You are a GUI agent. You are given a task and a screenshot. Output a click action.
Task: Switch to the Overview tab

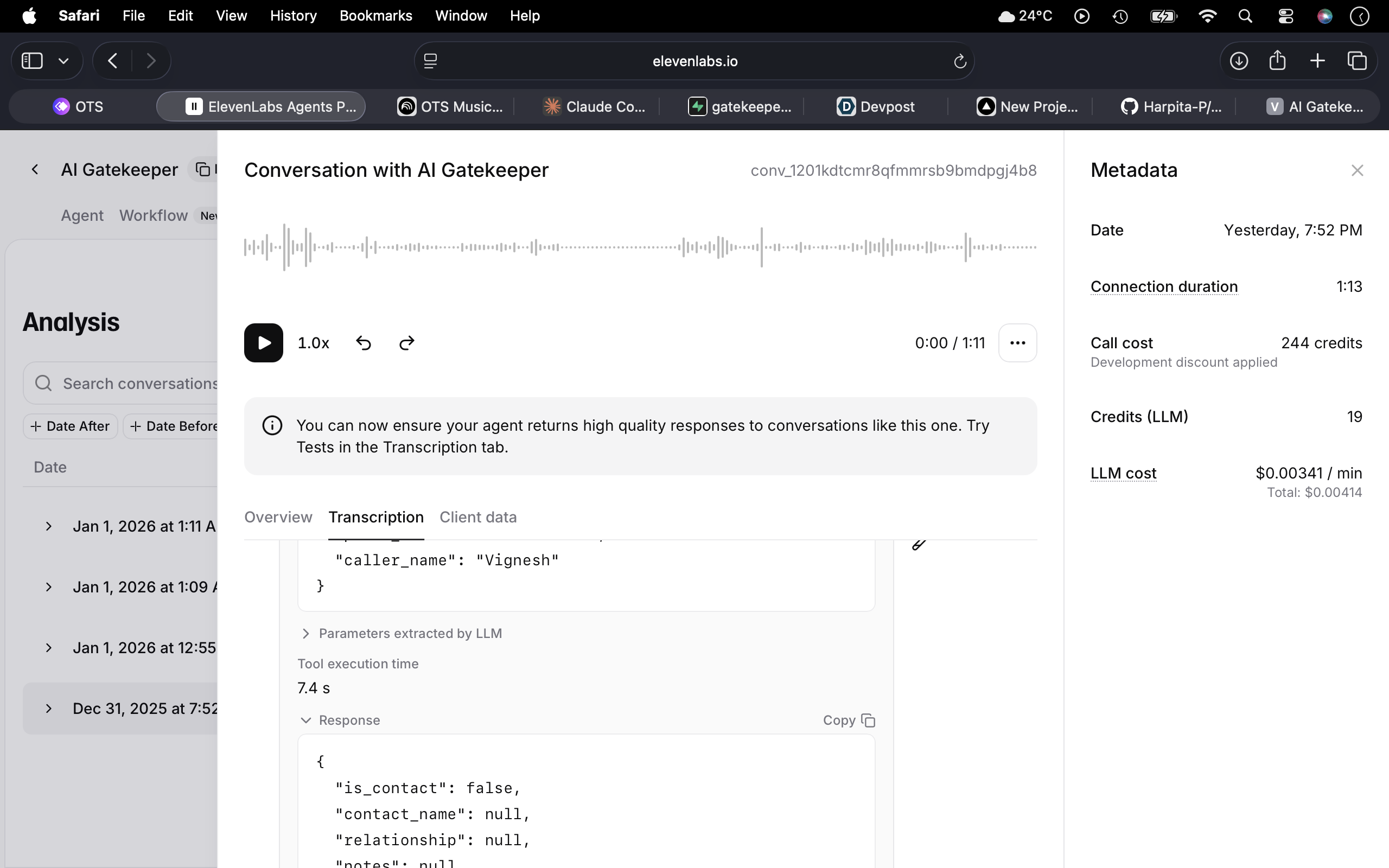pyautogui.click(x=278, y=517)
